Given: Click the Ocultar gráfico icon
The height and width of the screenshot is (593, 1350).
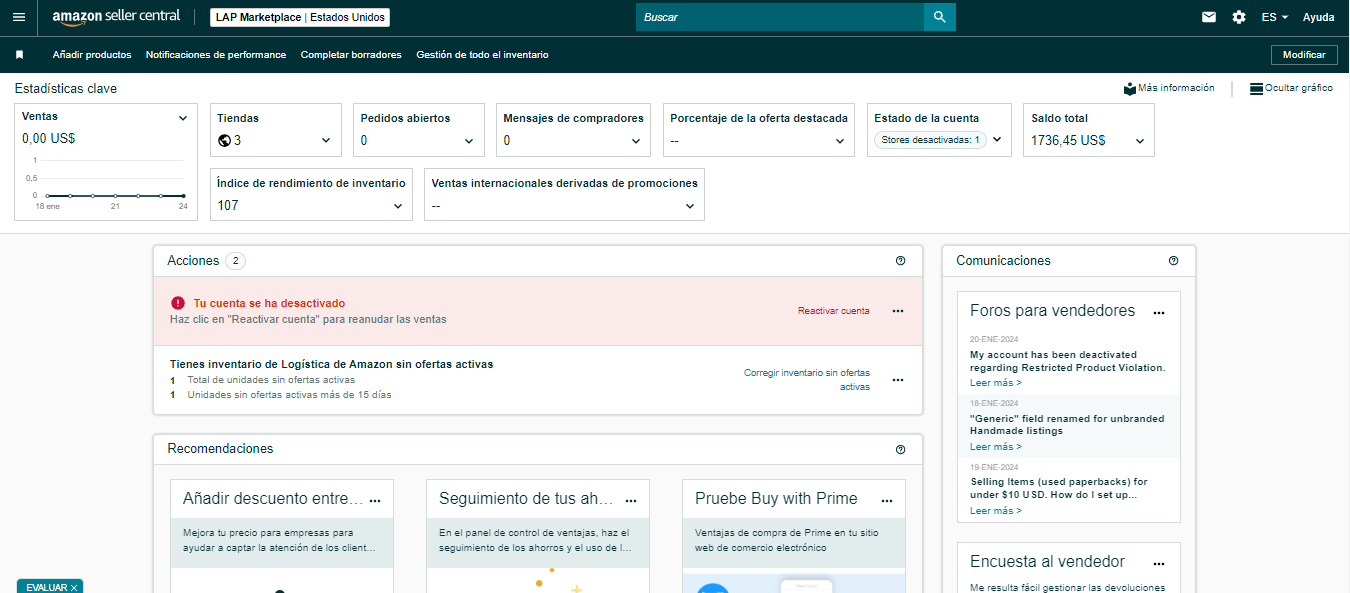Looking at the screenshot, I should point(1256,88).
